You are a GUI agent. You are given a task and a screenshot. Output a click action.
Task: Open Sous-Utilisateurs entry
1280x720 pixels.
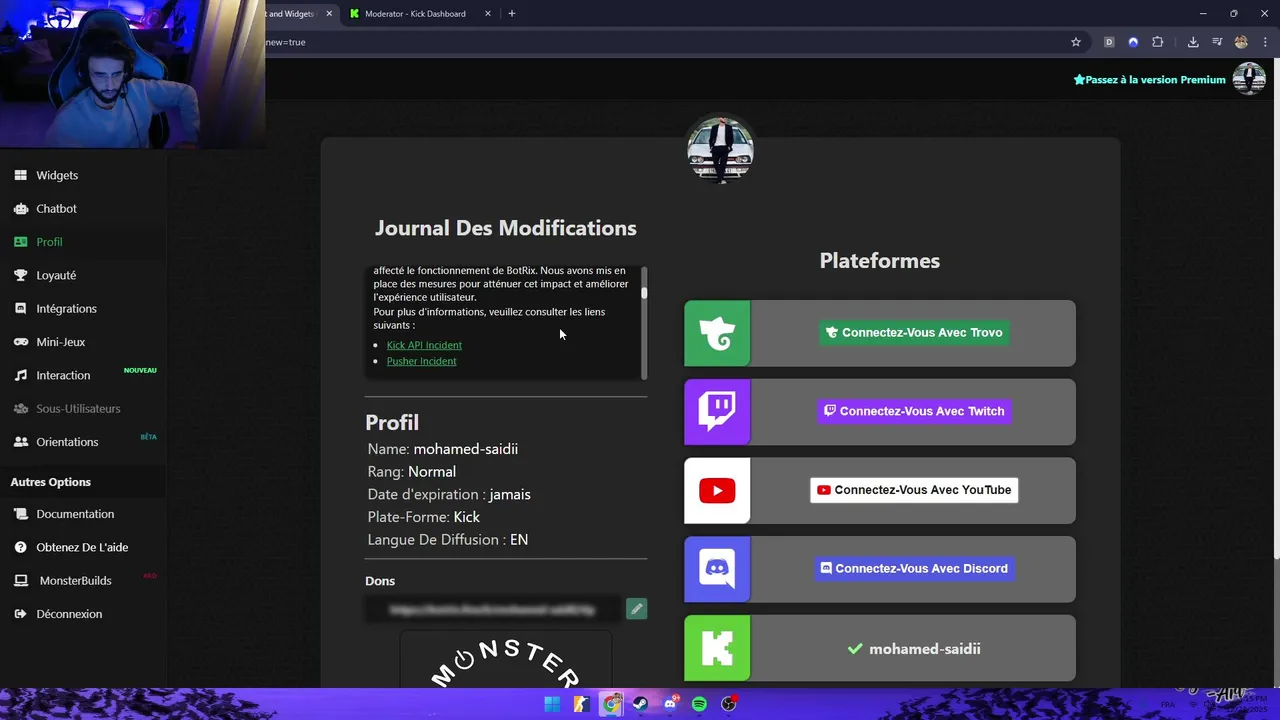pyautogui.click(x=78, y=408)
